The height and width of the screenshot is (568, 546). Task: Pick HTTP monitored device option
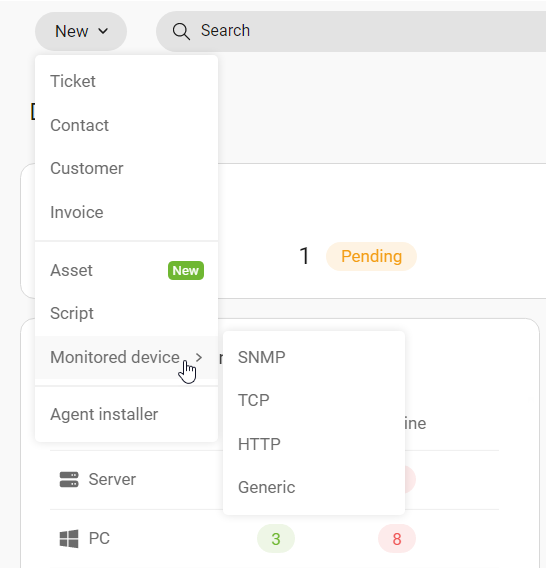coord(314,444)
